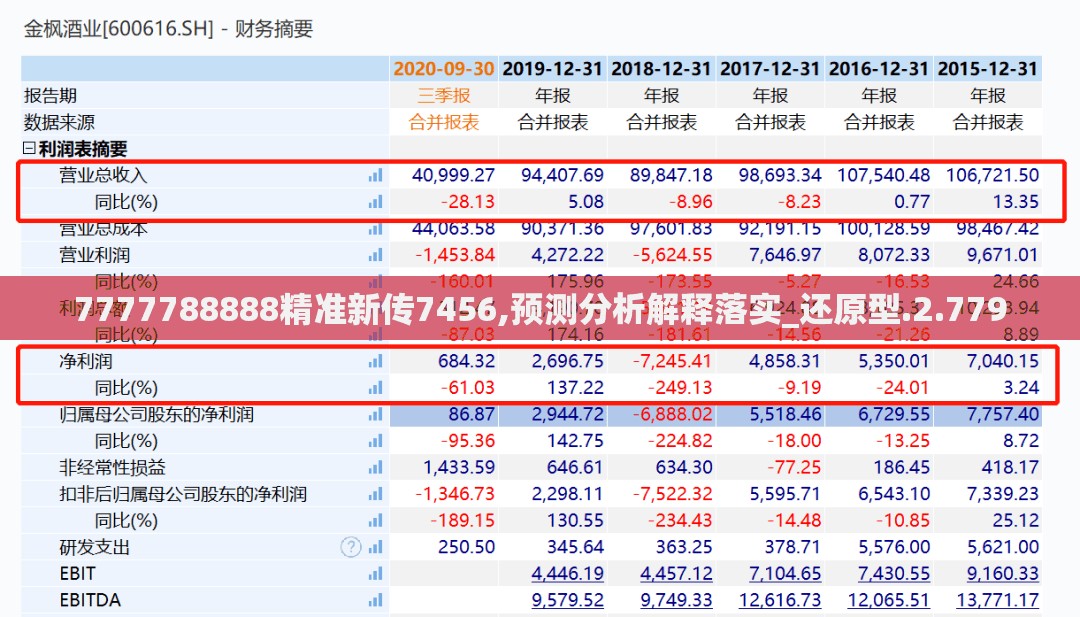Viewport: 1080px width, 617px height.
Task: Open chart icon for 归属母公司股东的净利润 row
Action: [x=375, y=415]
